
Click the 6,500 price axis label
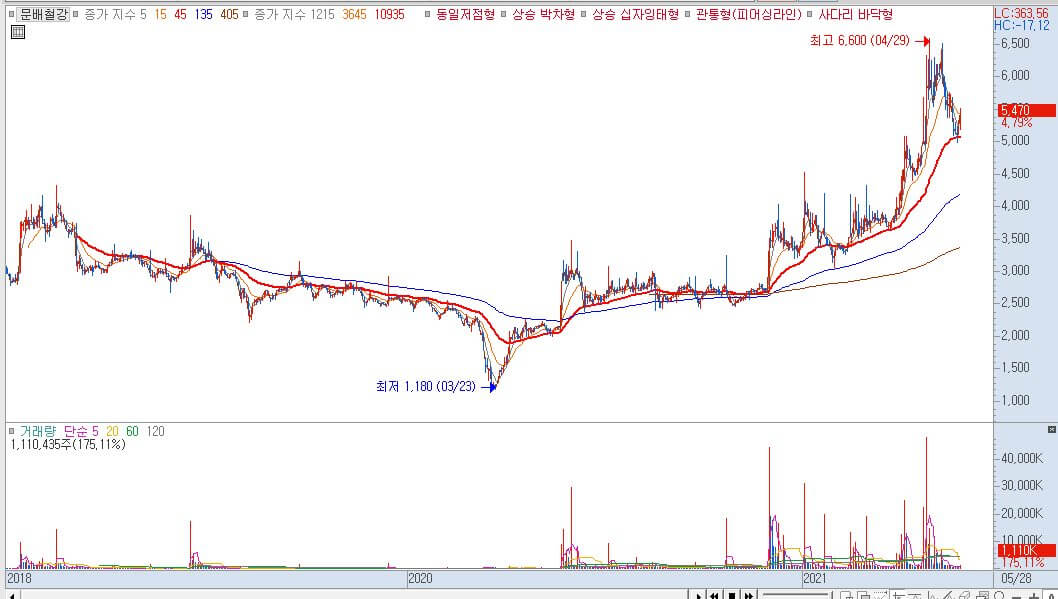click(1015, 43)
